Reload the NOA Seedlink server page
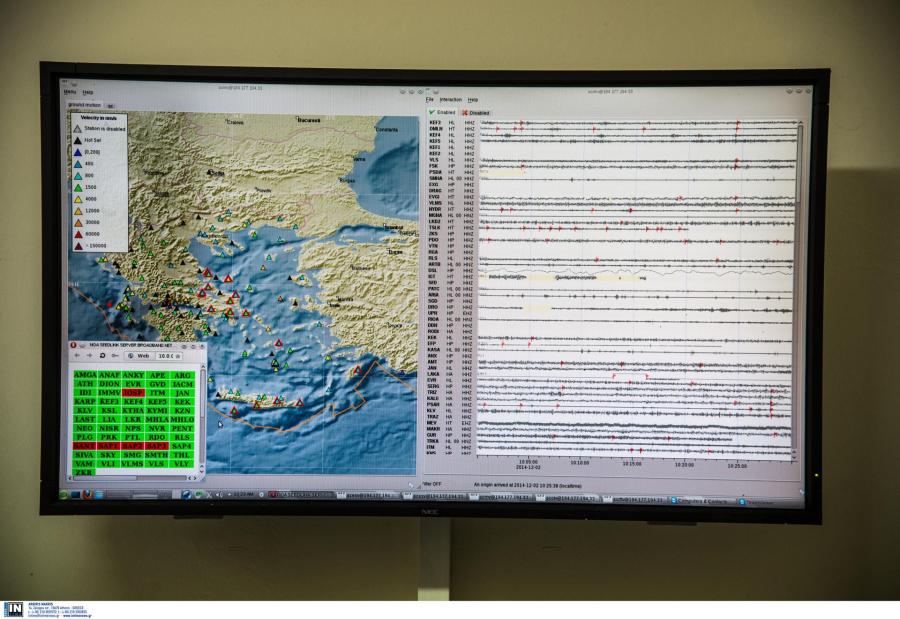Screen dimensions: 900x619 tap(101, 355)
